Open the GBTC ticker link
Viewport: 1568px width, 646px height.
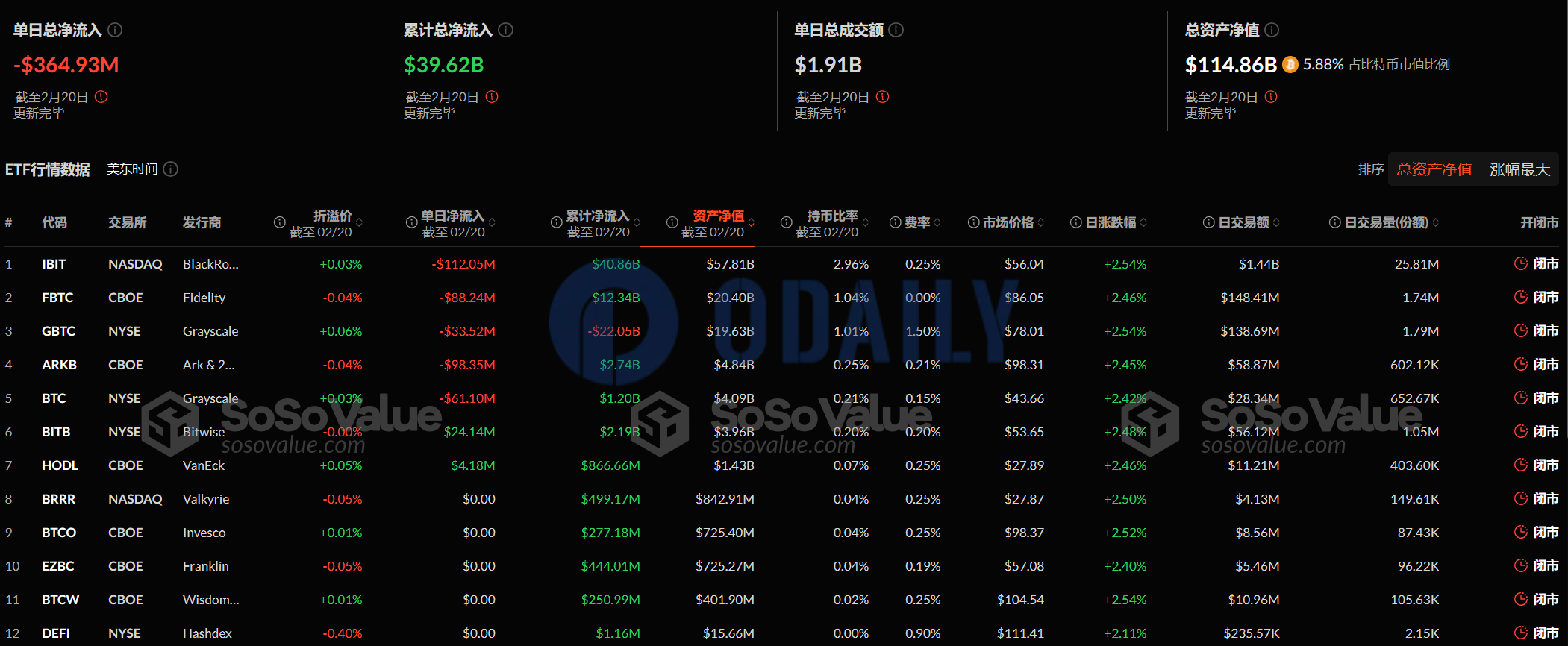58,331
